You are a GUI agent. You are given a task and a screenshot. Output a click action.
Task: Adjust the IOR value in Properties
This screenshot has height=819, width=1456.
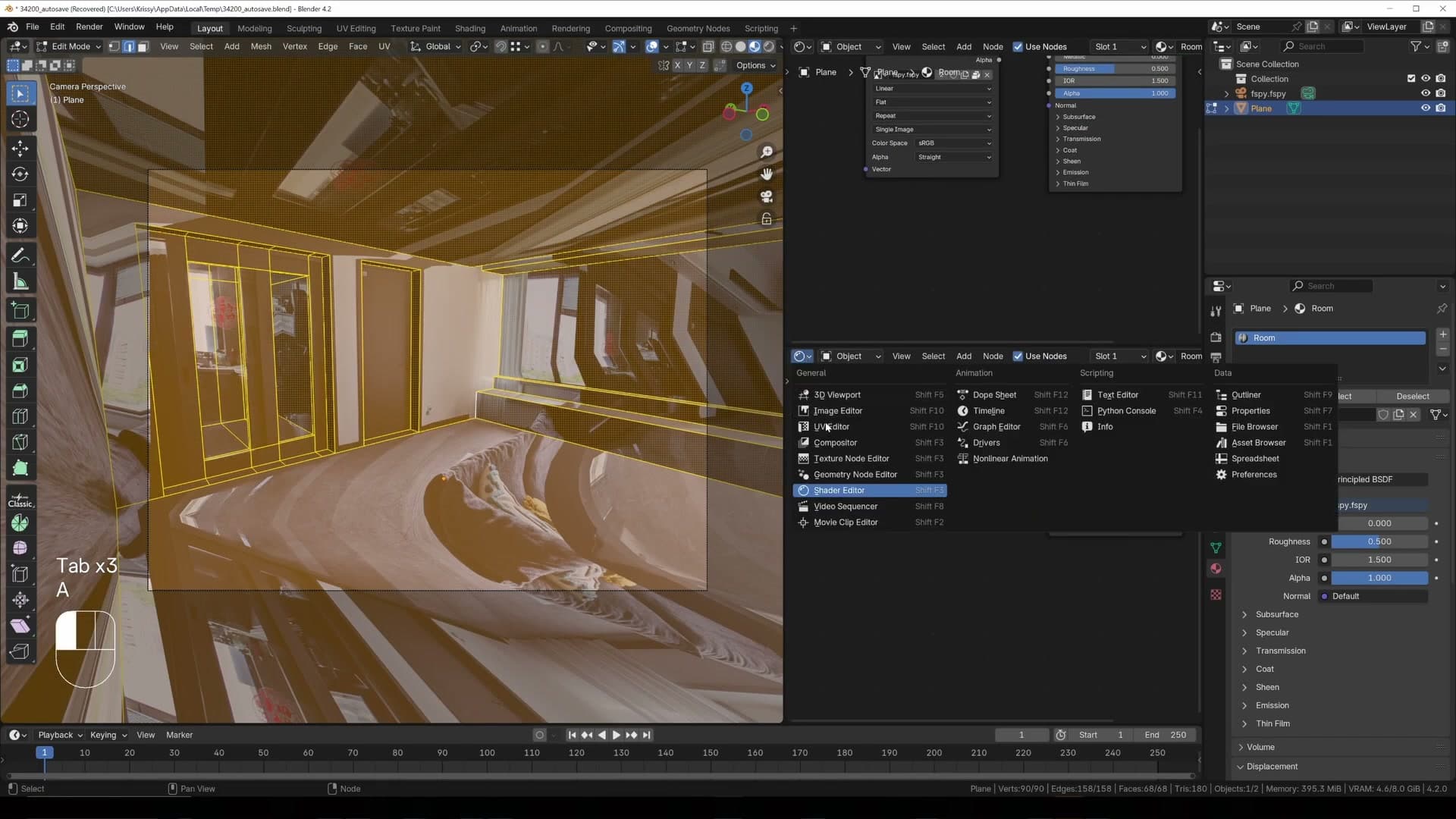click(x=1379, y=560)
